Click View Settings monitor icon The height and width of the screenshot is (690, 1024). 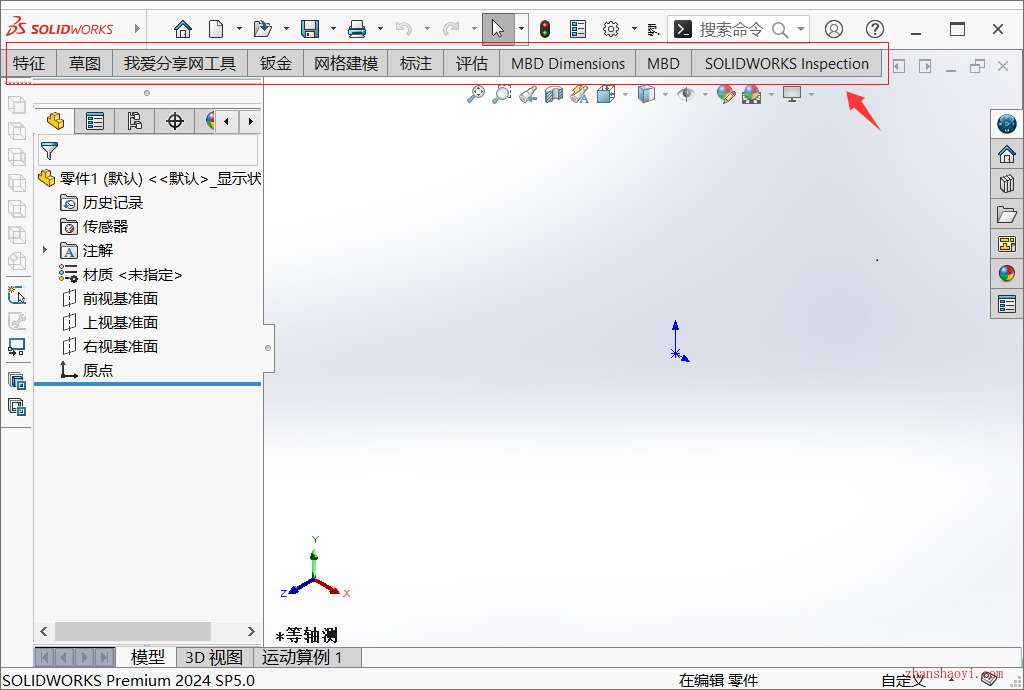tap(792, 95)
